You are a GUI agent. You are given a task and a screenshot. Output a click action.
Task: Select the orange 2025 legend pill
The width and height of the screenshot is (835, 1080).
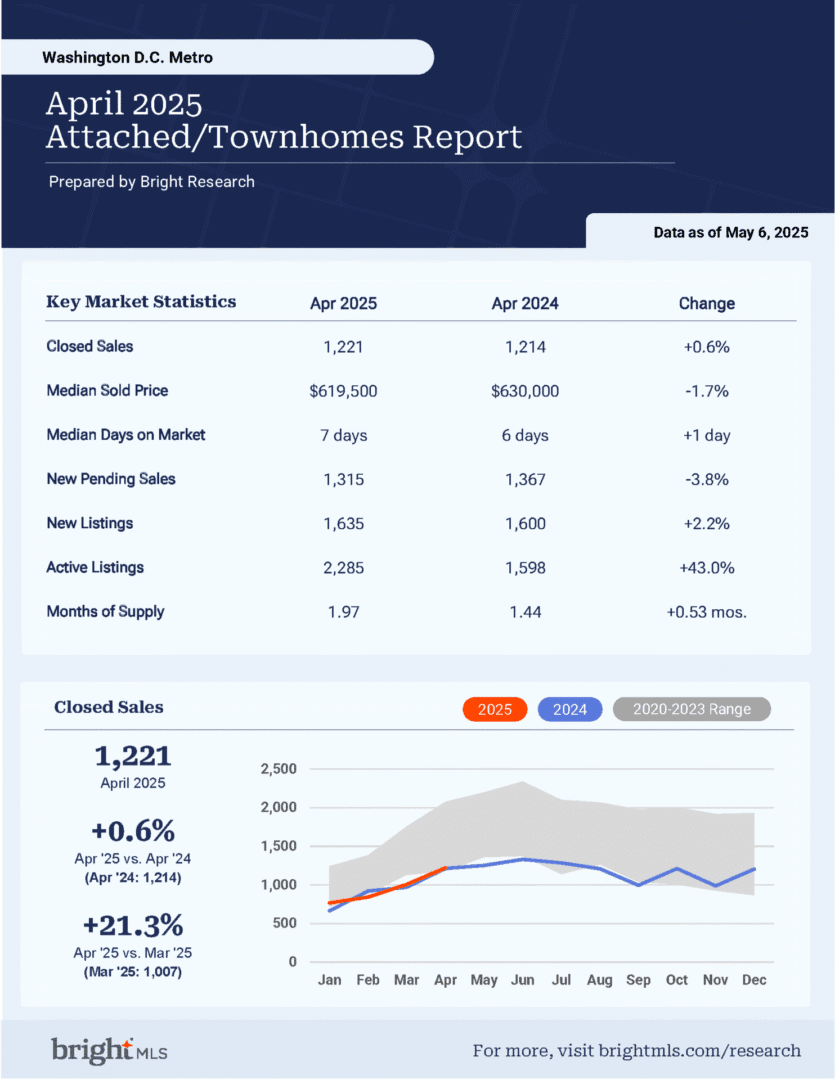pyautogui.click(x=495, y=709)
